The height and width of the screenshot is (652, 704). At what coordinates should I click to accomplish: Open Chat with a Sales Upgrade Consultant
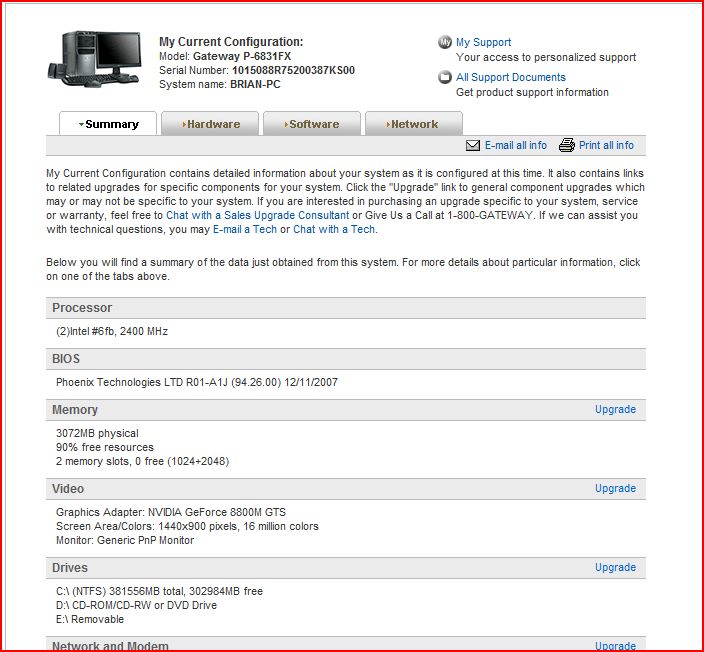click(x=257, y=216)
